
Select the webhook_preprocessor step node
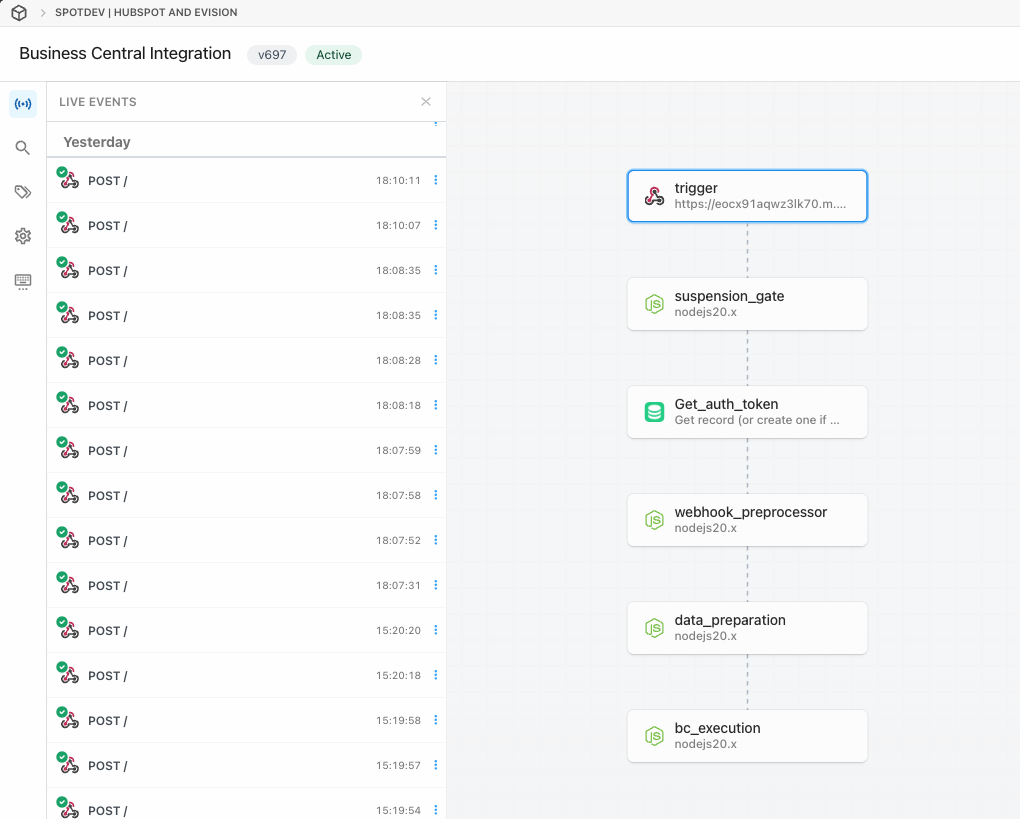pos(747,520)
